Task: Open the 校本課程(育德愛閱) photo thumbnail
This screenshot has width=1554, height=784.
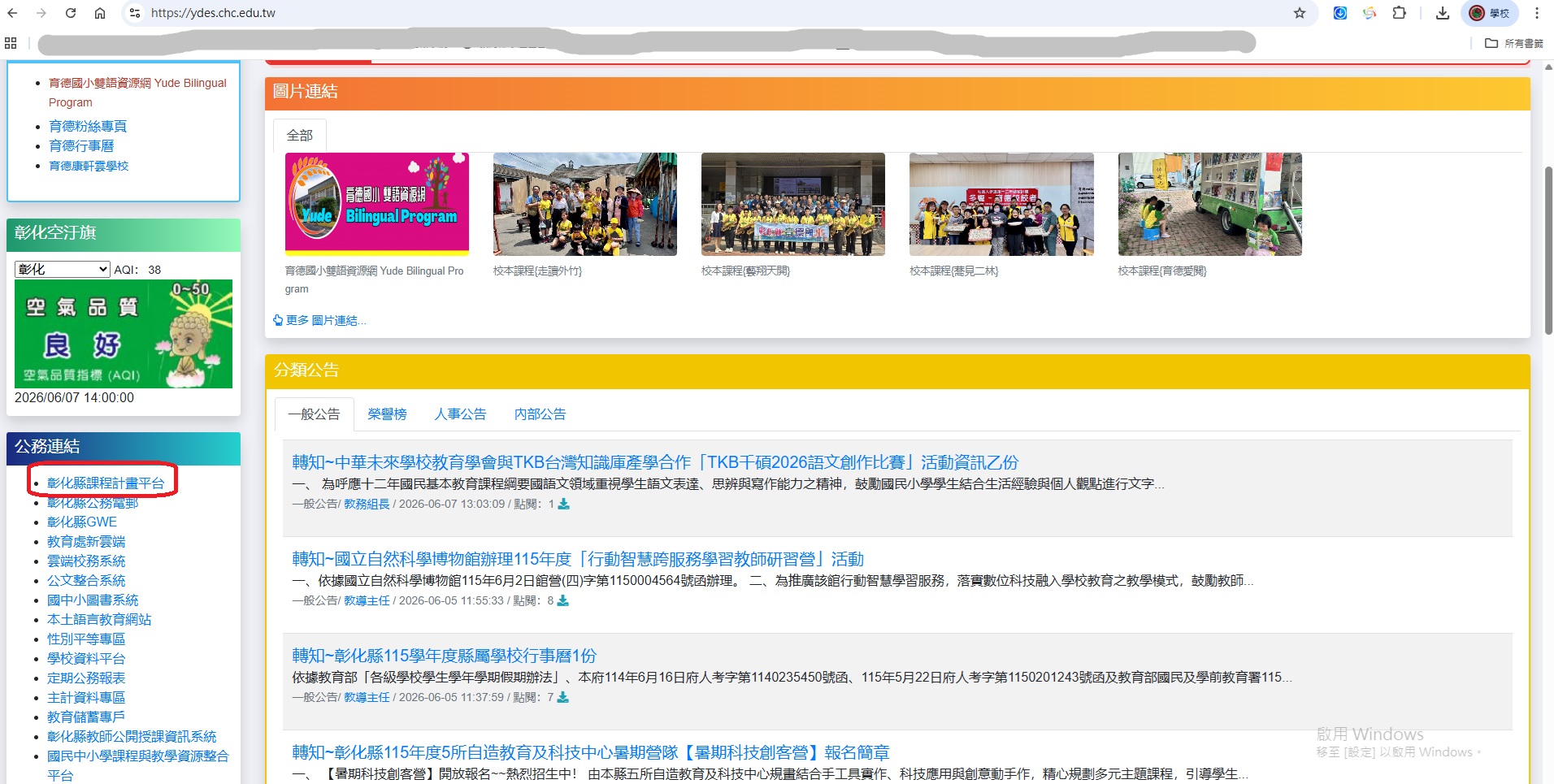Action: [1210, 204]
